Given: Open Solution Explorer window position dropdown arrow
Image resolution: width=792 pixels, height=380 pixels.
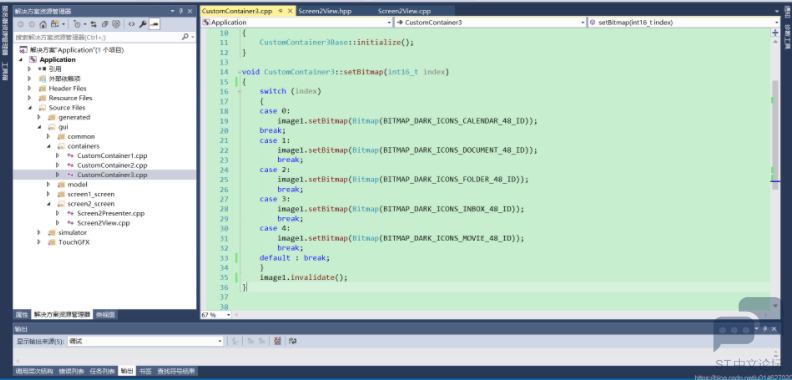Looking at the screenshot, I should [172, 11].
